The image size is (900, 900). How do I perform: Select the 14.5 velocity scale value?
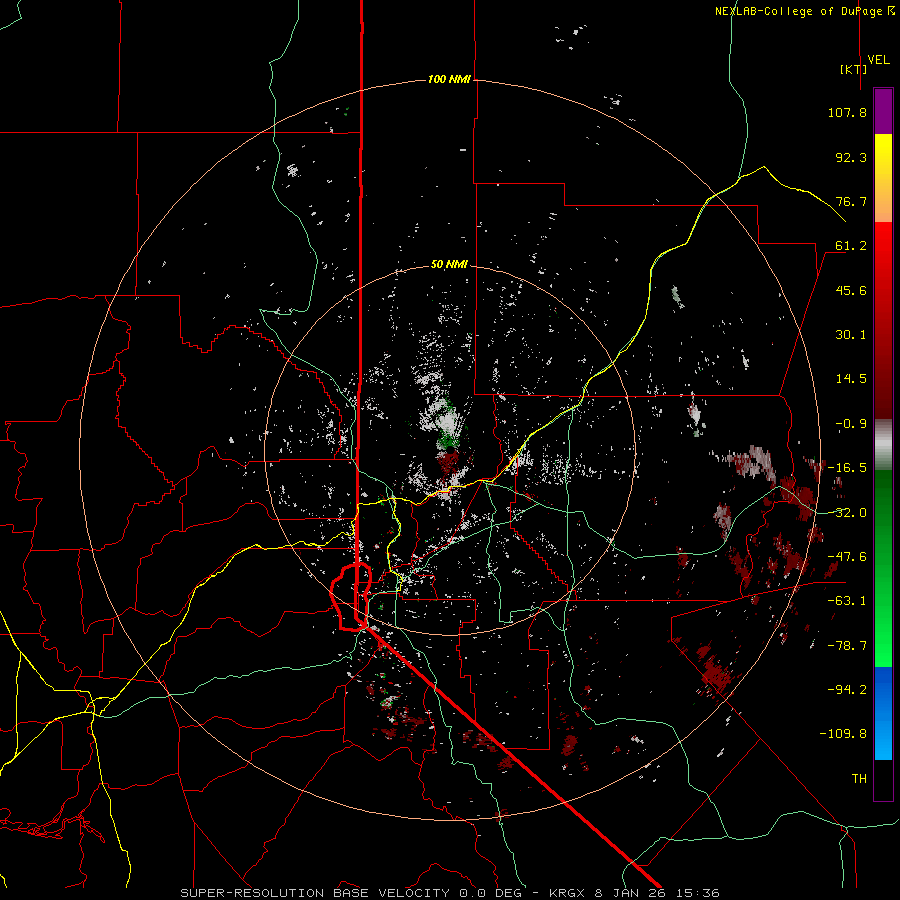tap(851, 379)
